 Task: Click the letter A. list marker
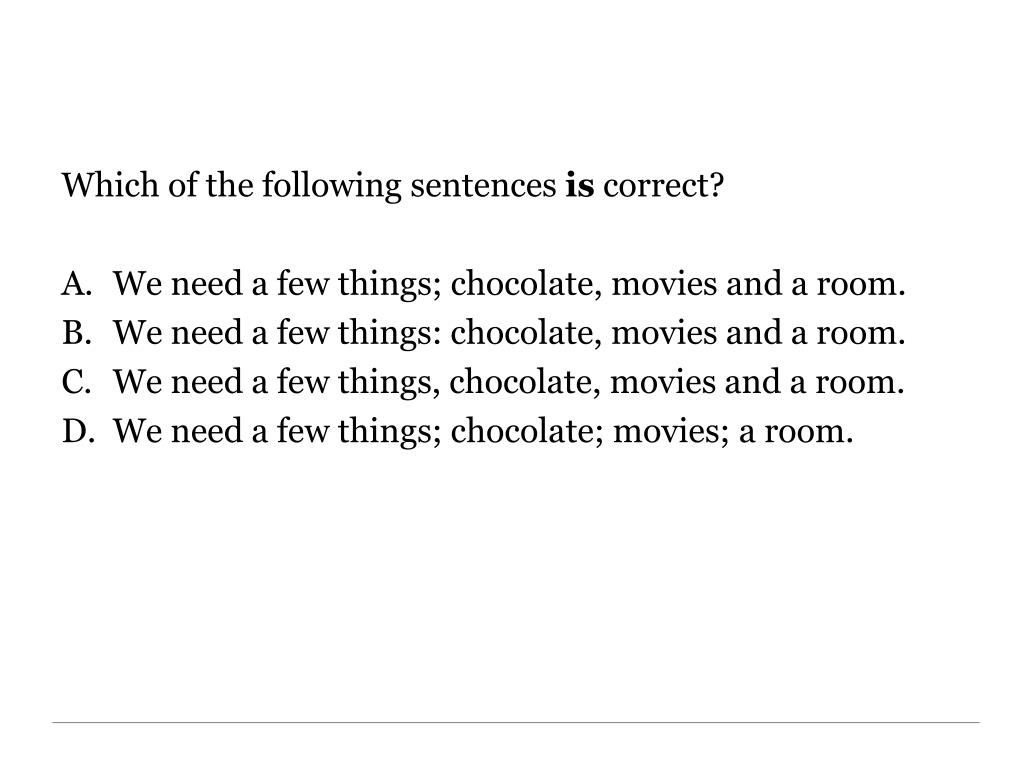point(76,284)
